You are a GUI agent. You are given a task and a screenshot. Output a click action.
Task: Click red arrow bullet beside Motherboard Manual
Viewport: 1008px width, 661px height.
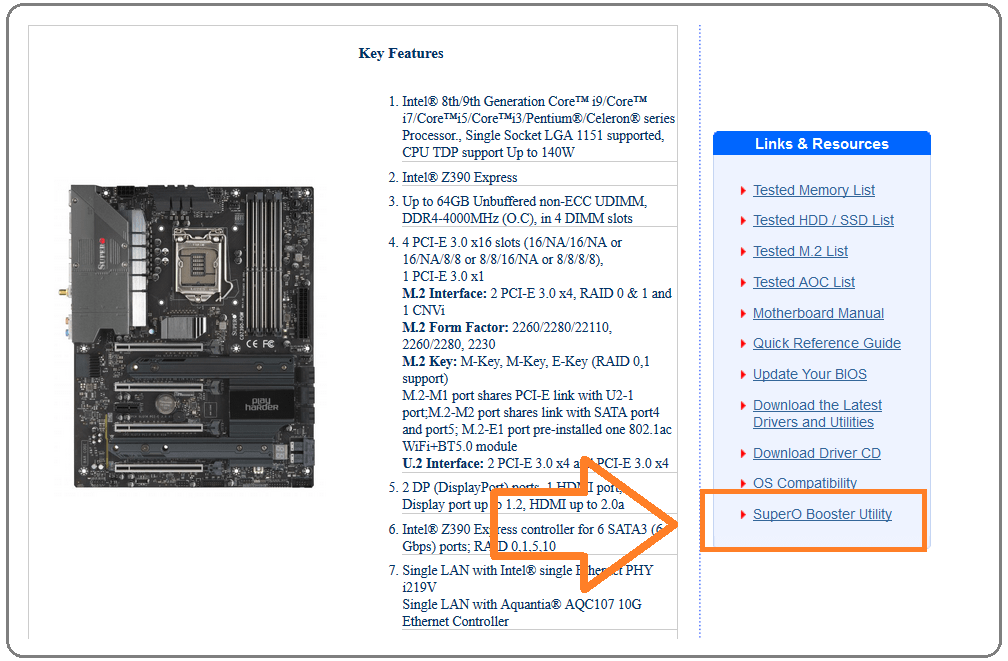(743, 314)
